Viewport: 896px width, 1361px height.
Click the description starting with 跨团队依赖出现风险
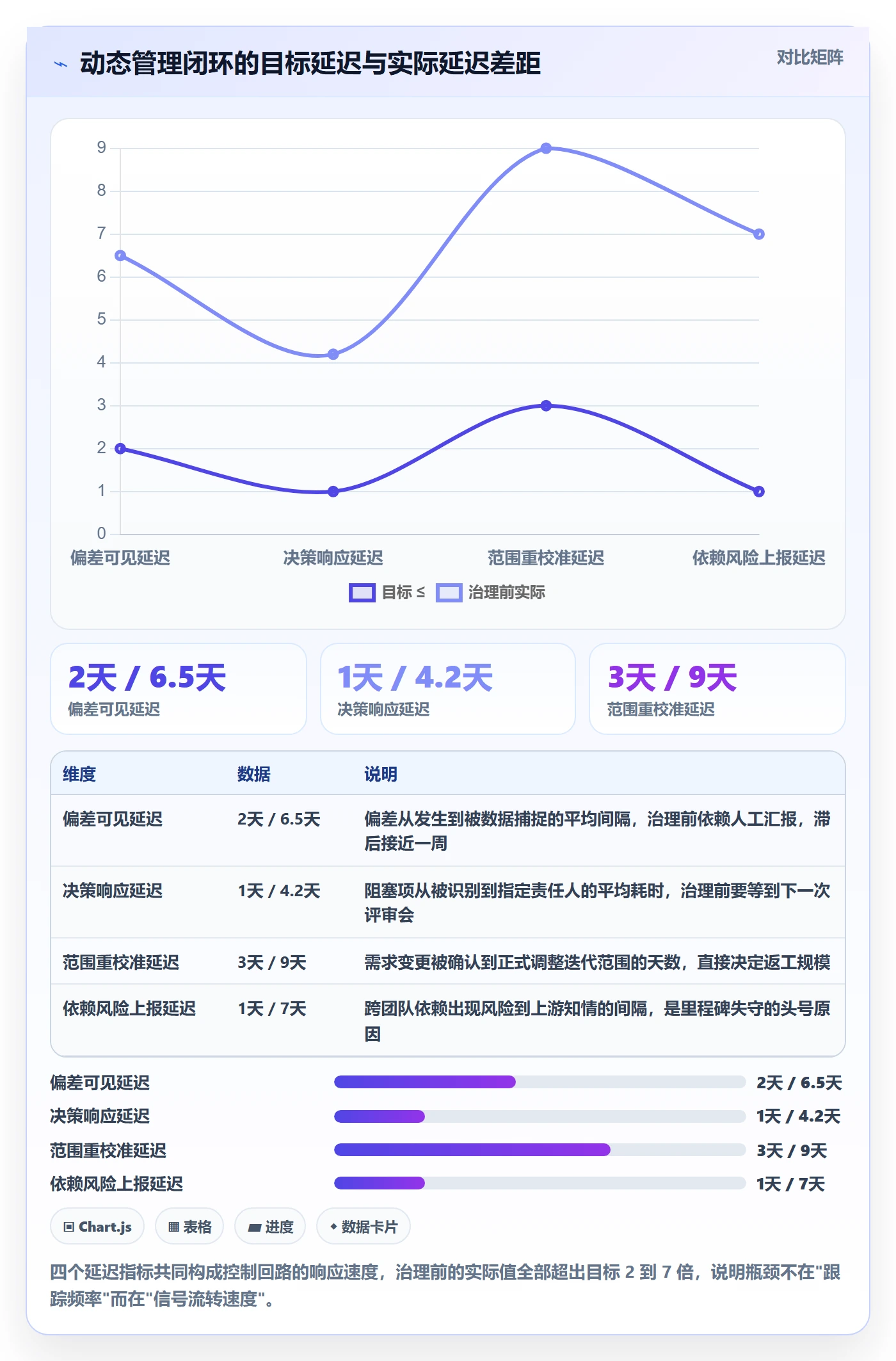pos(597,1021)
